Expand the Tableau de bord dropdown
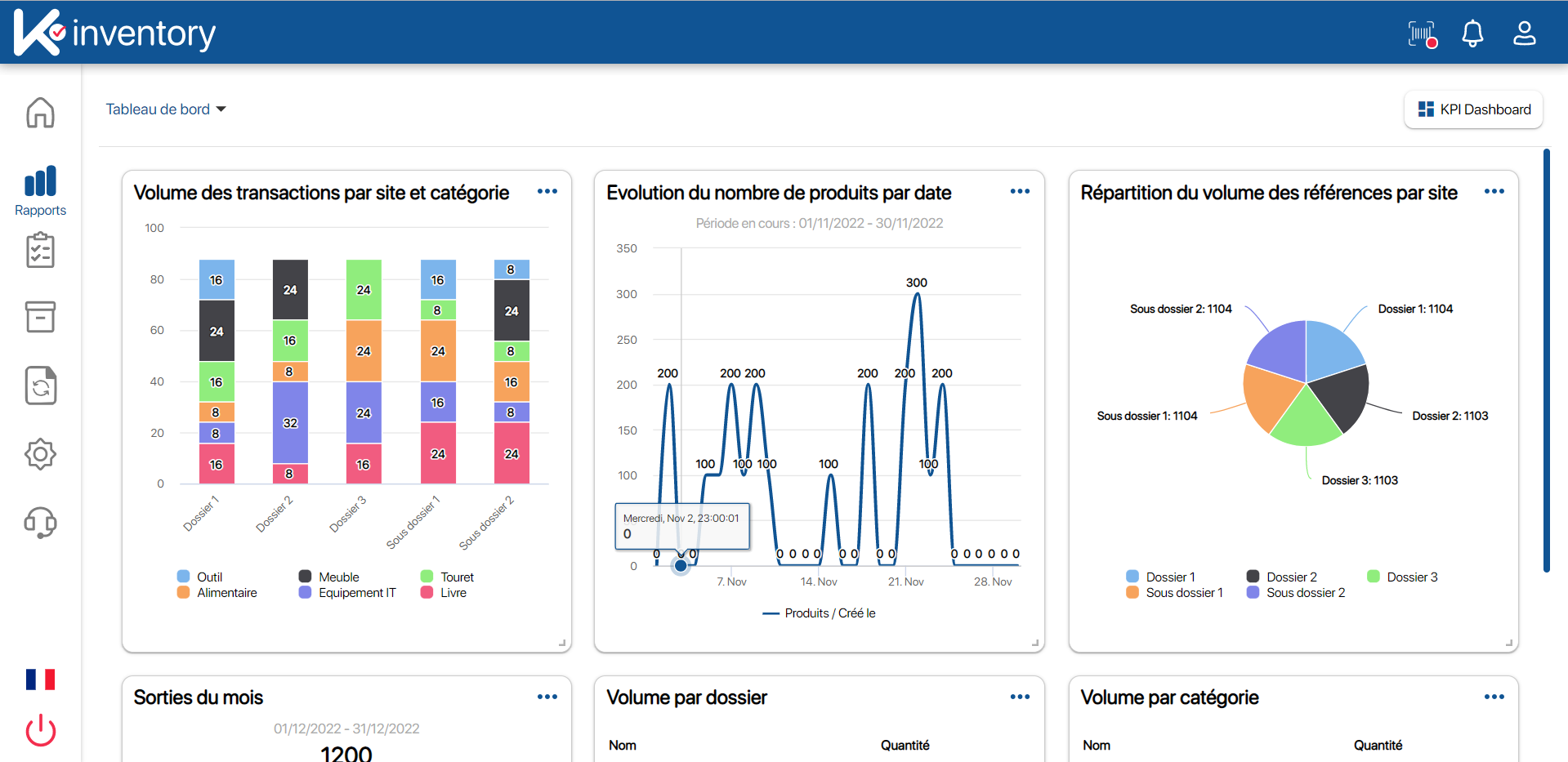This screenshot has height=762, width=1568. click(x=166, y=109)
